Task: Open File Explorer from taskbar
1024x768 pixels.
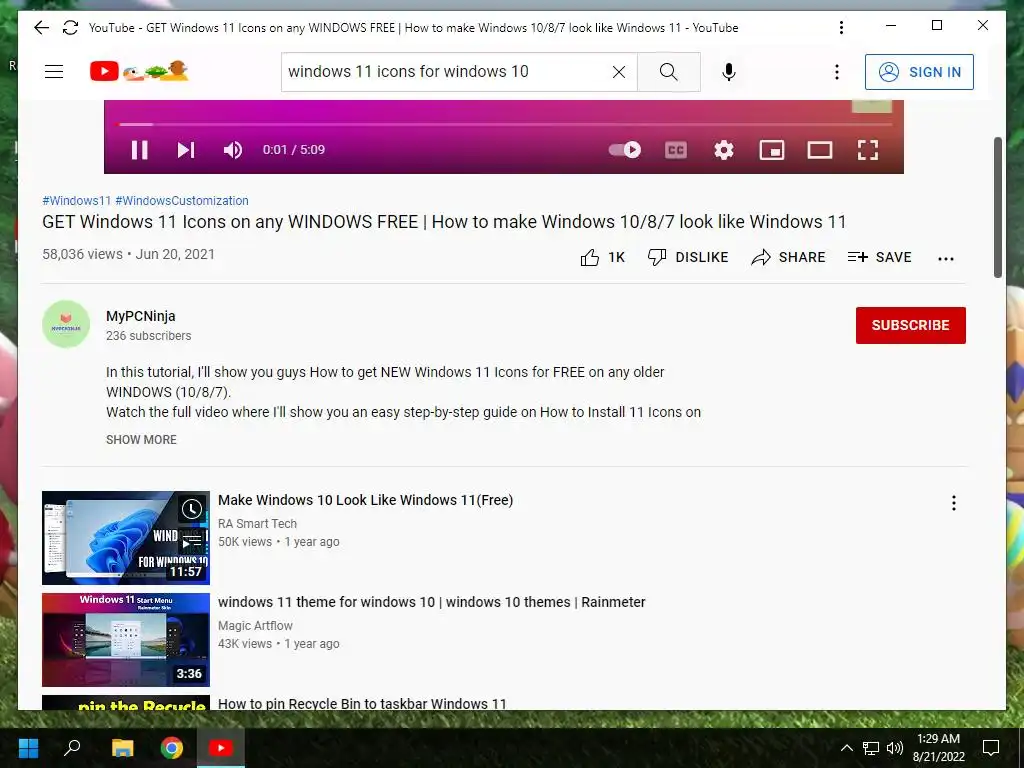Action: (x=122, y=748)
